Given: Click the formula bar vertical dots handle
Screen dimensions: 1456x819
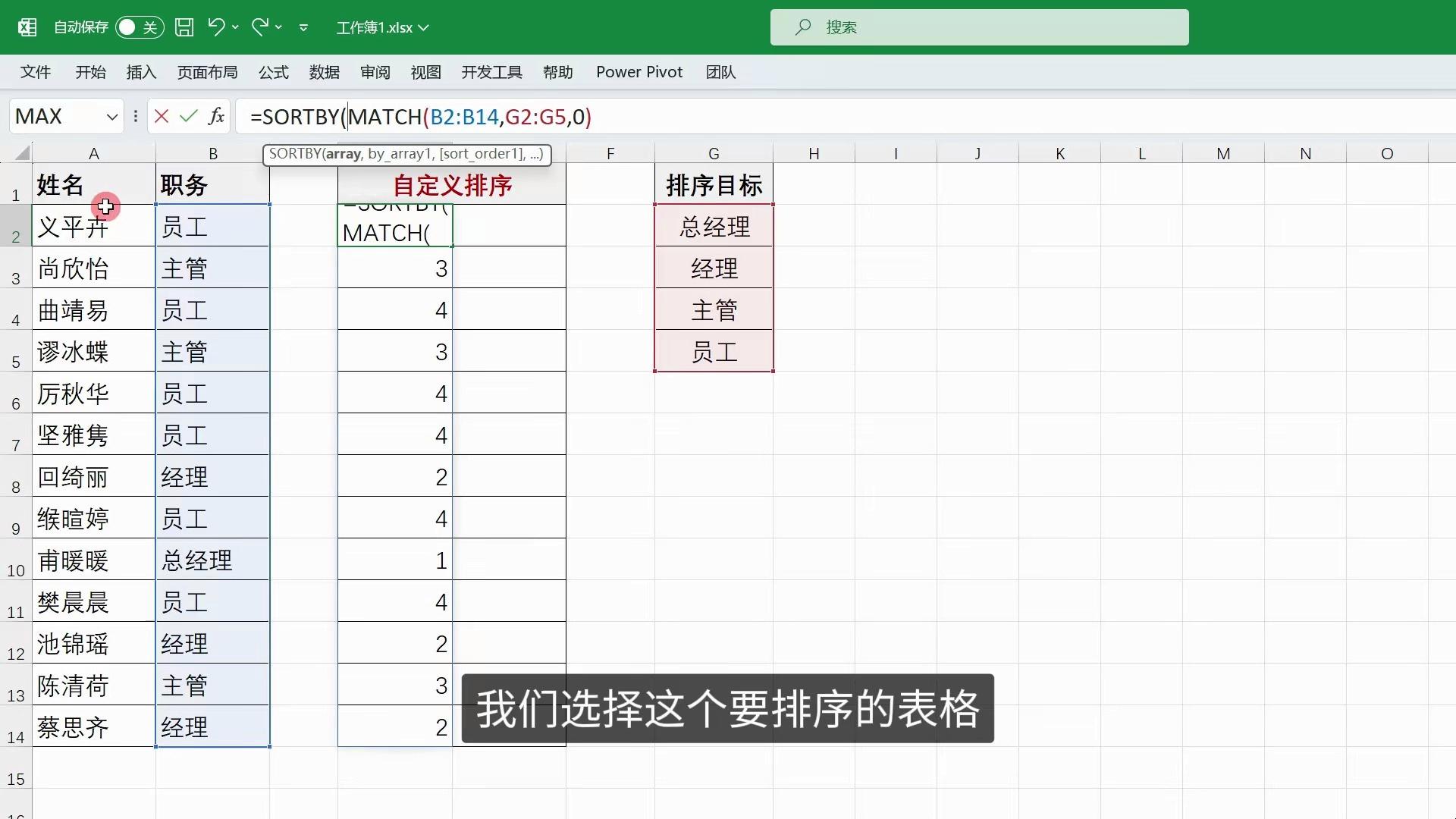Looking at the screenshot, I should 135,116.
